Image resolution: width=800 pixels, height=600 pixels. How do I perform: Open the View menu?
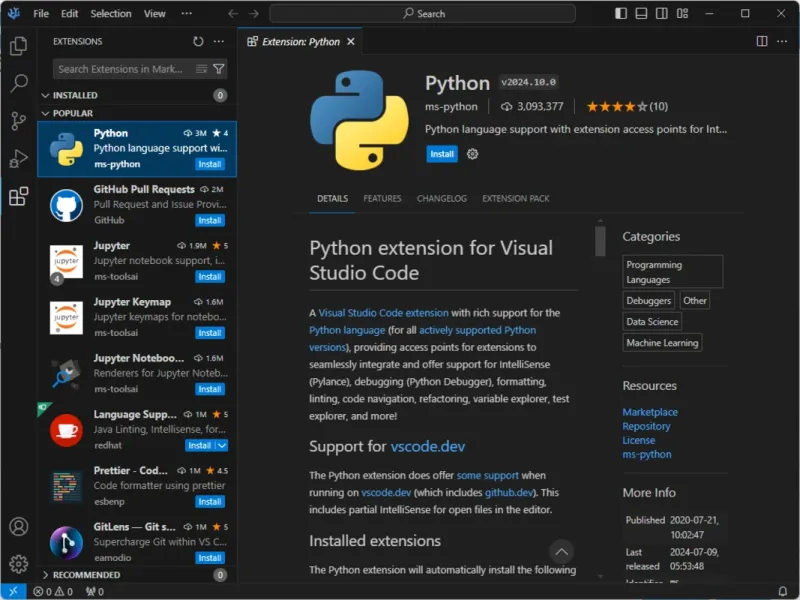pyautogui.click(x=154, y=14)
